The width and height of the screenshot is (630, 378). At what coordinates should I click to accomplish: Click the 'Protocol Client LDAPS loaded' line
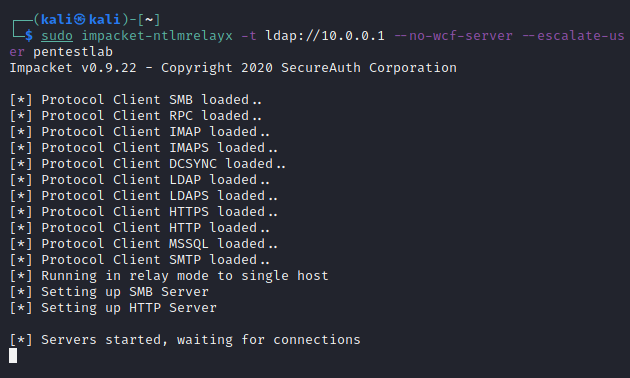(143, 196)
